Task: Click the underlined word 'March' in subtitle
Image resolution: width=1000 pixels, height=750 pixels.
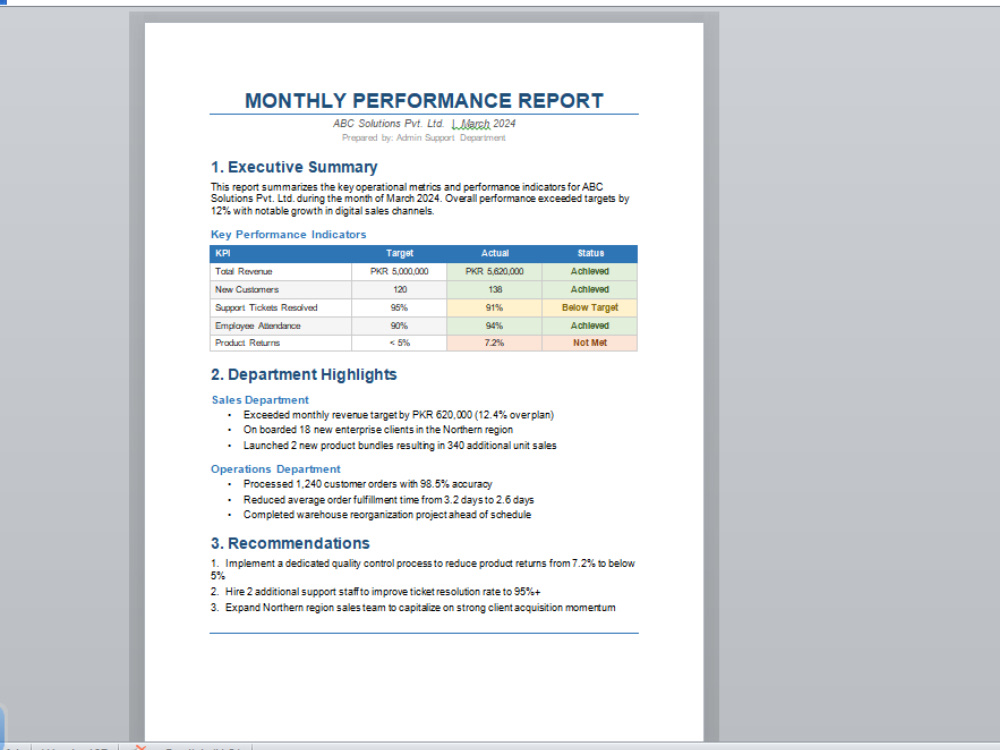Action: (475, 124)
